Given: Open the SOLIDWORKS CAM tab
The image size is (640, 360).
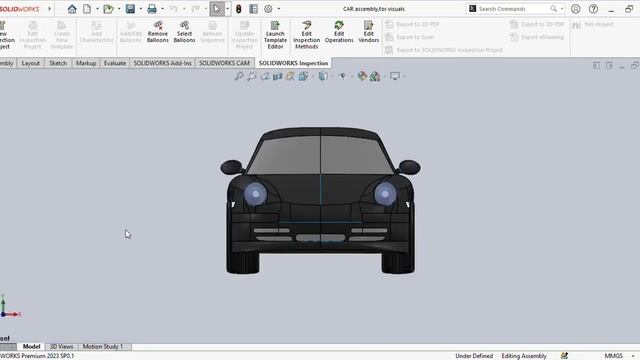Looking at the screenshot, I should pos(224,63).
